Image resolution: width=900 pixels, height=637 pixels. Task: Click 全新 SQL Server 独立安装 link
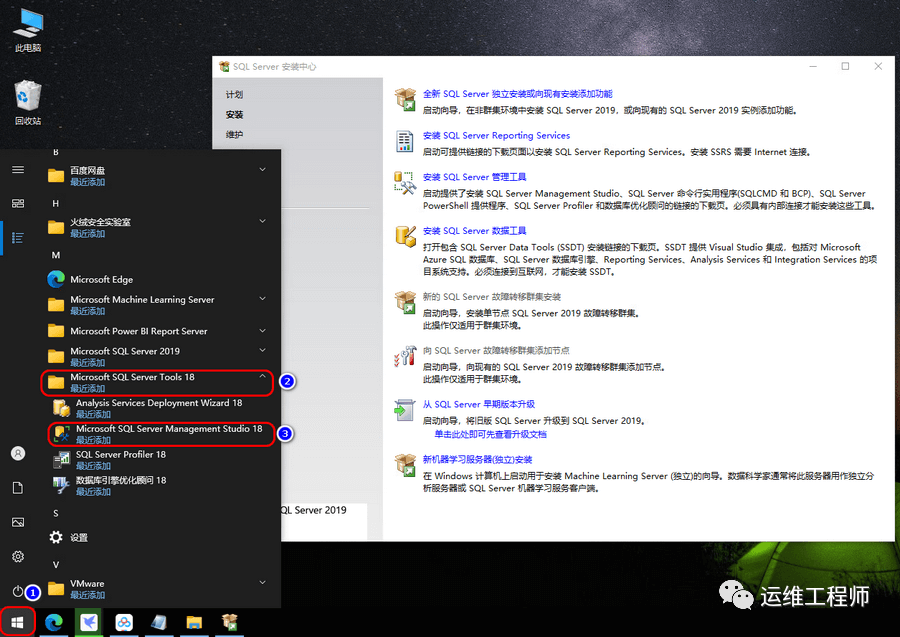pos(517,94)
